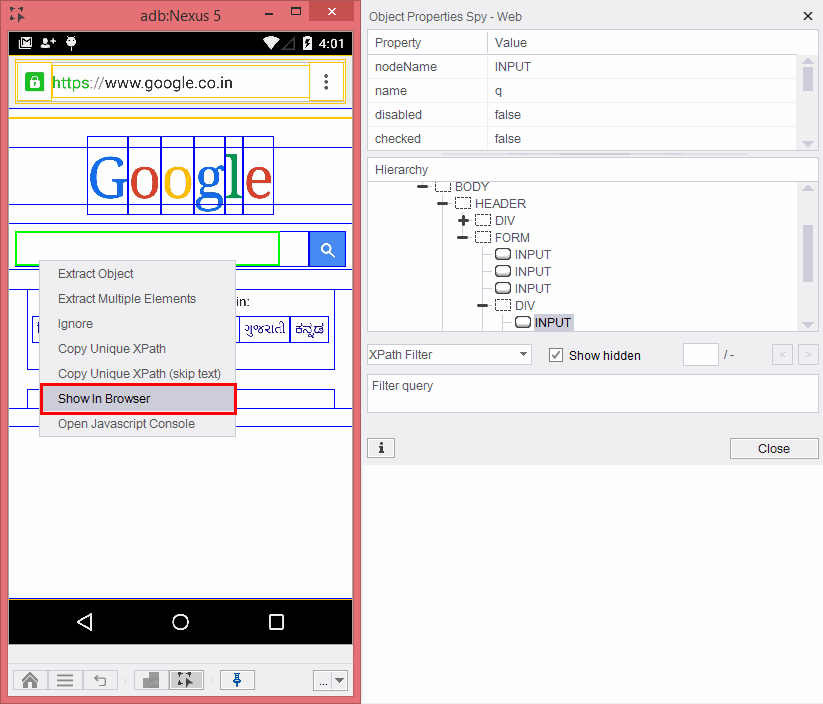Click the Google search input box

click(147, 249)
